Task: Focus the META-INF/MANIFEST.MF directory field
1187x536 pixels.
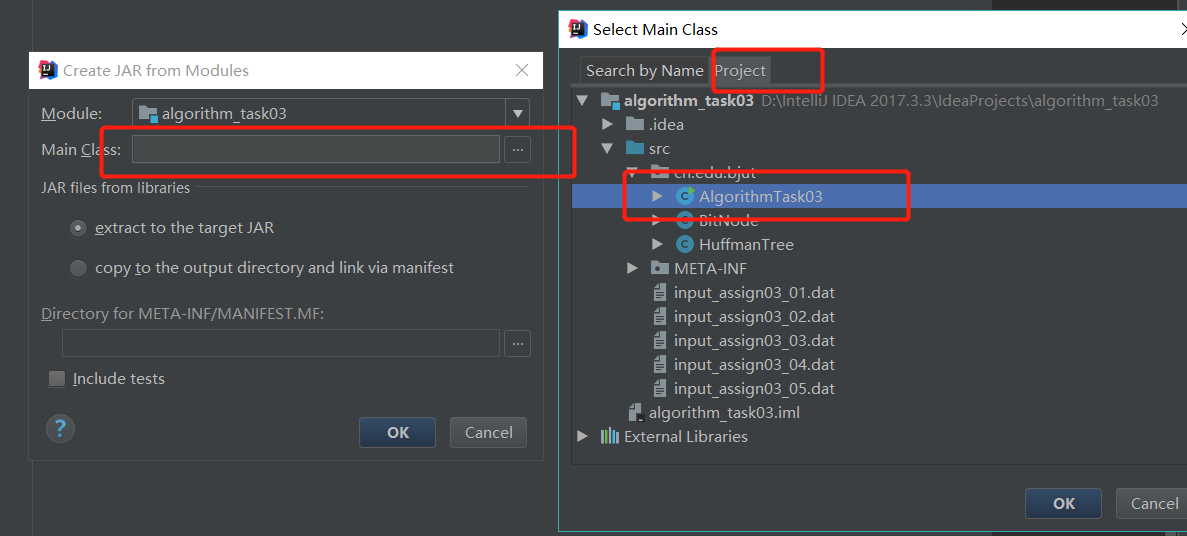Action: pos(281,343)
